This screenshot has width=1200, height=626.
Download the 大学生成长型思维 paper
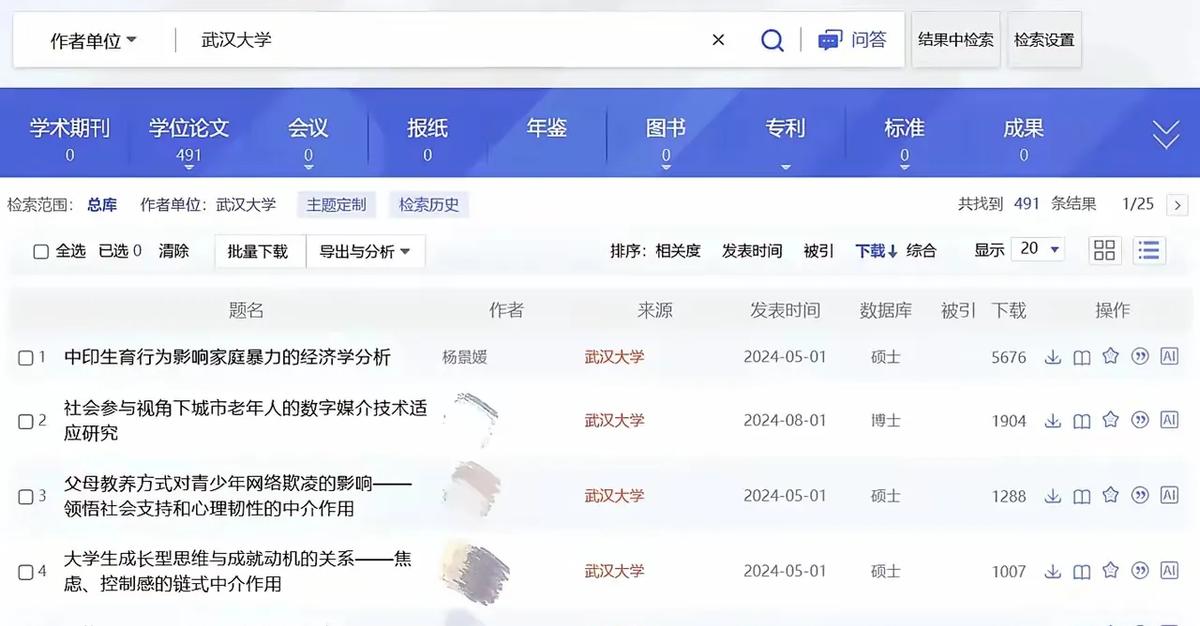(x=1053, y=572)
